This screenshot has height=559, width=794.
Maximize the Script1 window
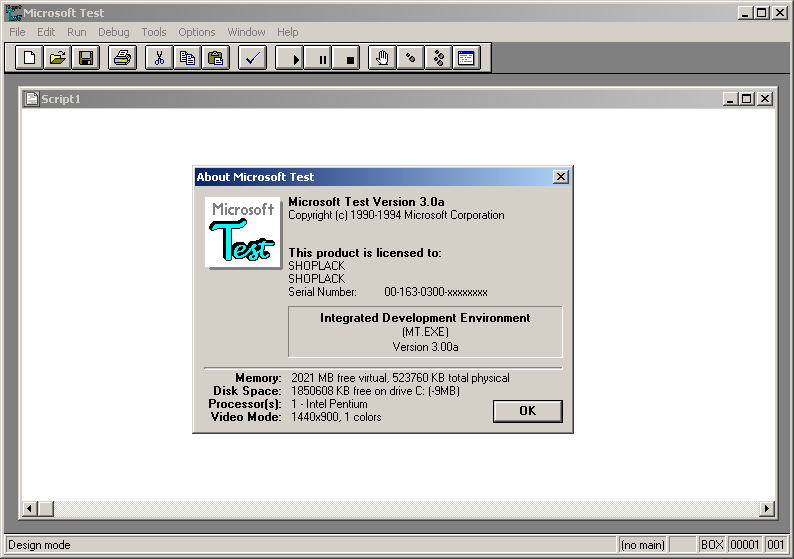(x=746, y=99)
